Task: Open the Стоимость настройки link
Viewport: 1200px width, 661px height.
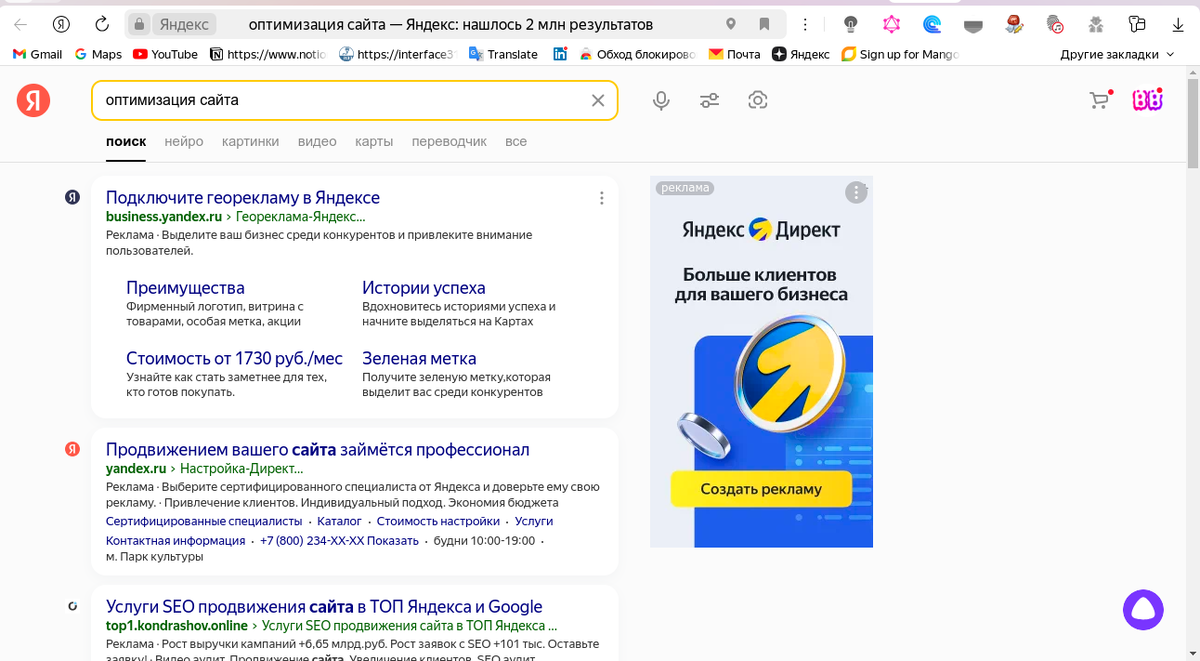Action: pos(438,521)
